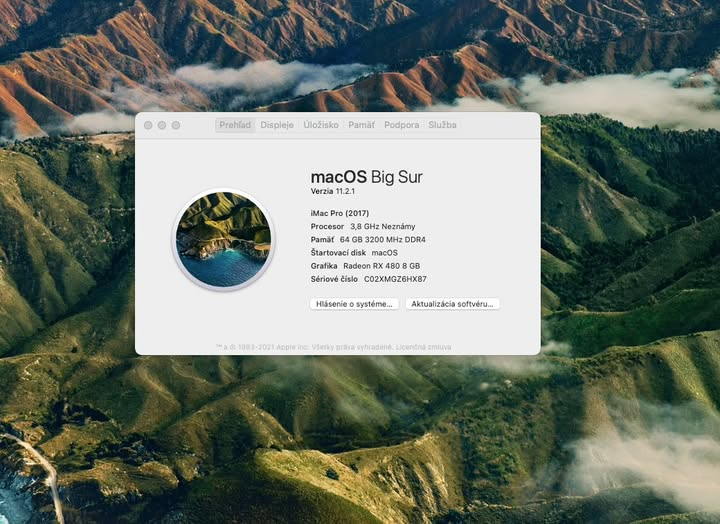Click the 64 GB 3200 MHz DDR4 value
This screenshot has width=720, height=524.
pyautogui.click(x=382, y=240)
